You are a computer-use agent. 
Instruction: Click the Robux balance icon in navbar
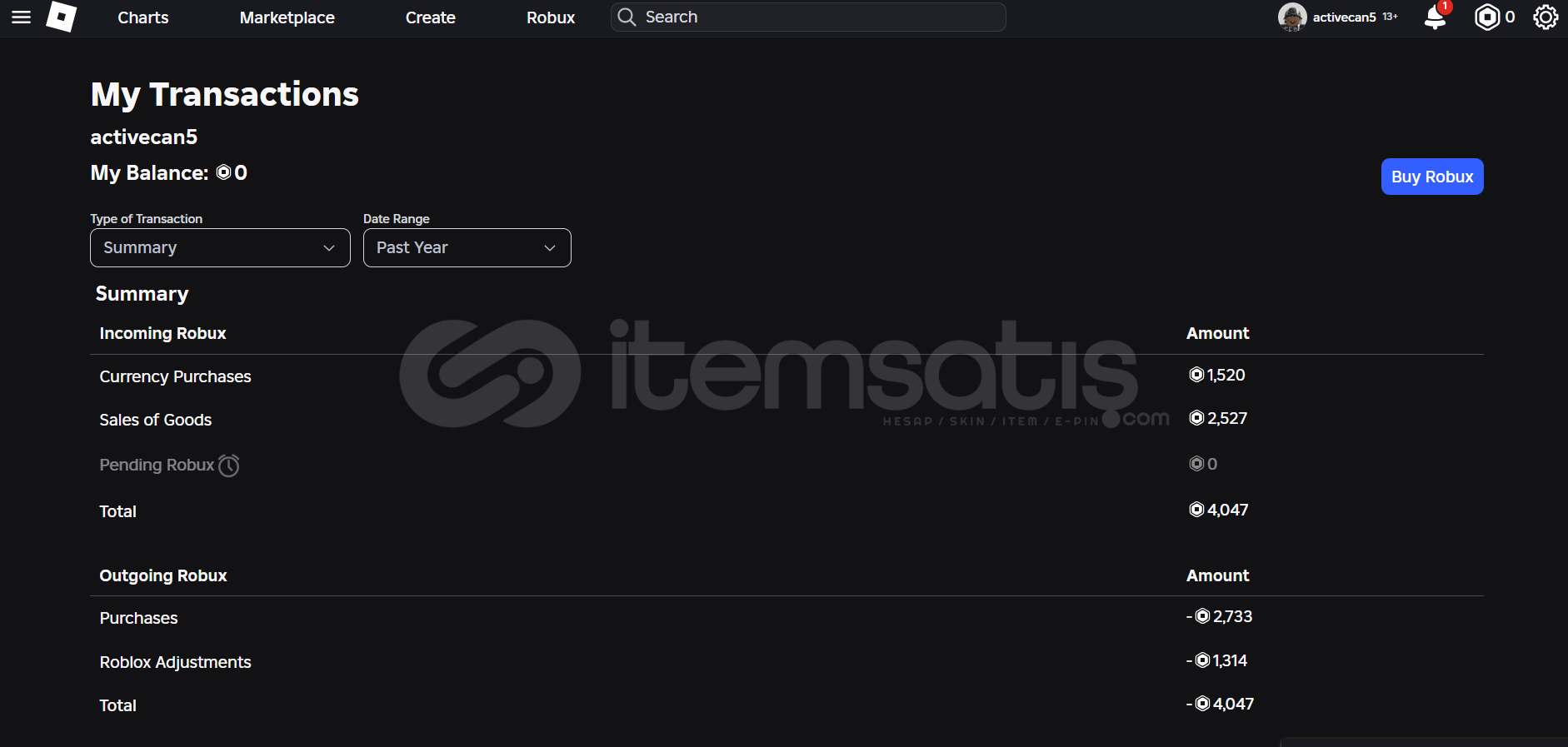pos(1487,17)
